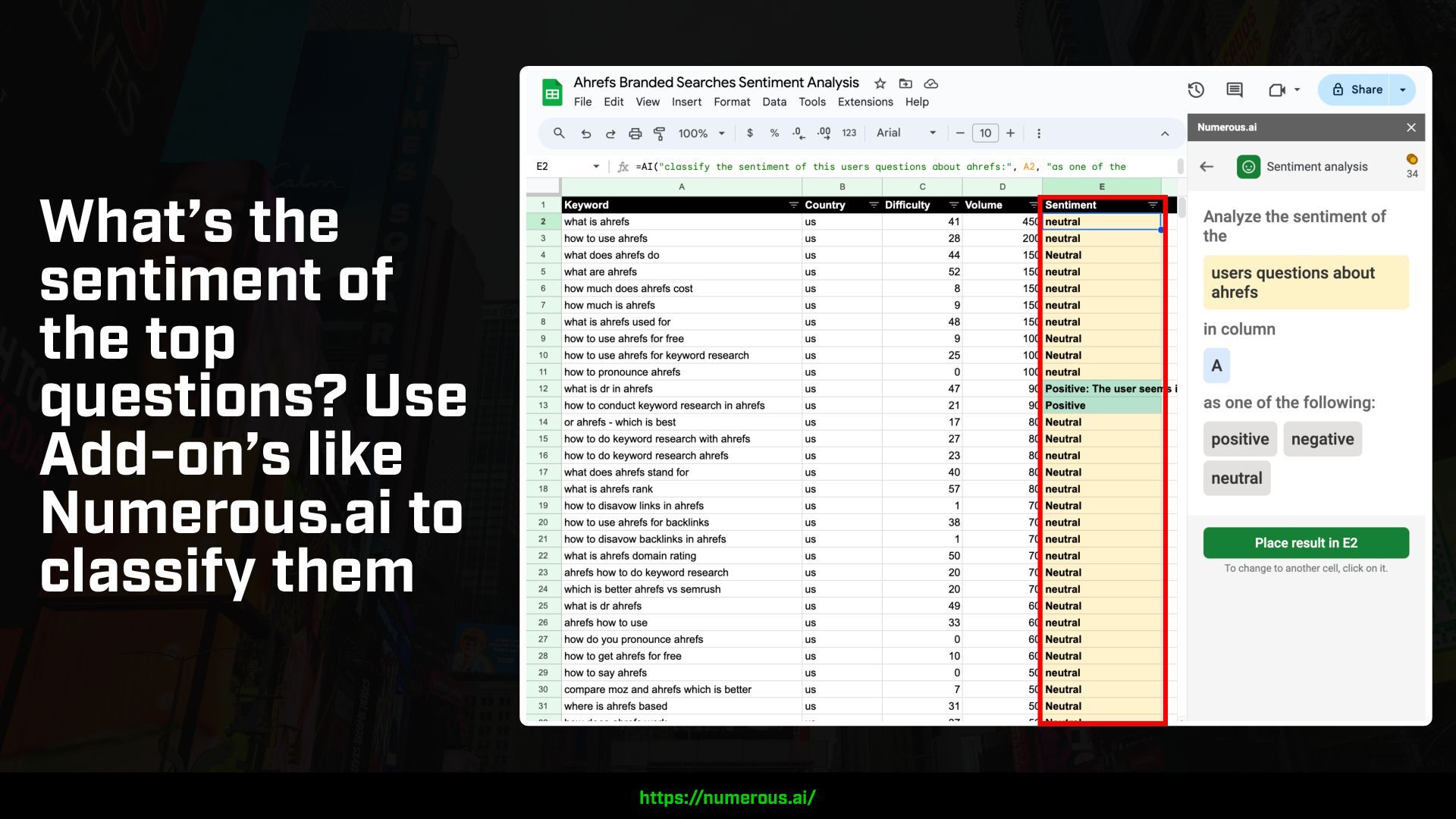The height and width of the screenshot is (819, 1456).
Task: Click the print icon in toolbar
Action: [635, 133]
